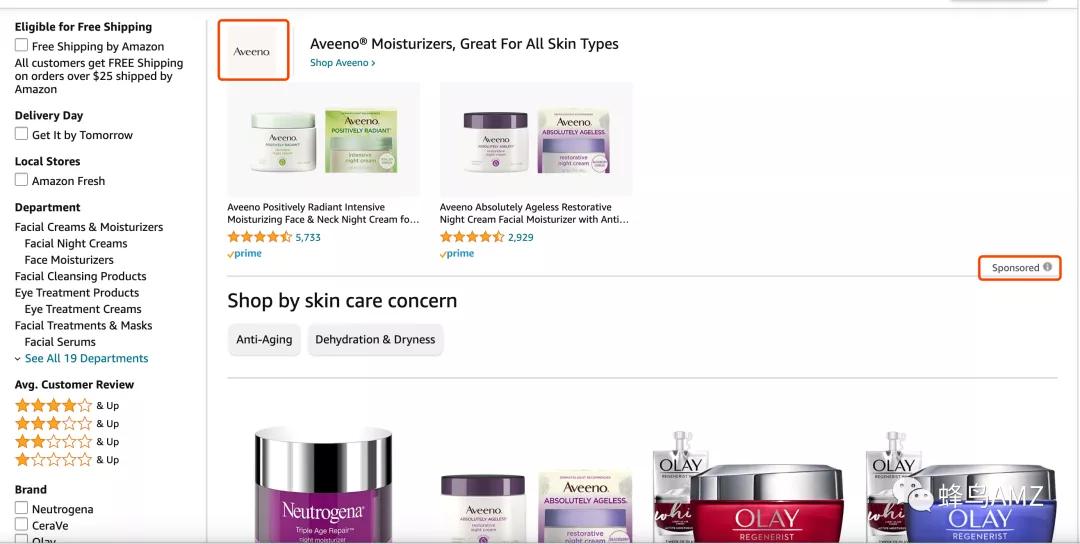This screenshot has height=544, width=1080.
Task: Select the Dehydration & Dryness chip
Action: (x=375, y=339)
